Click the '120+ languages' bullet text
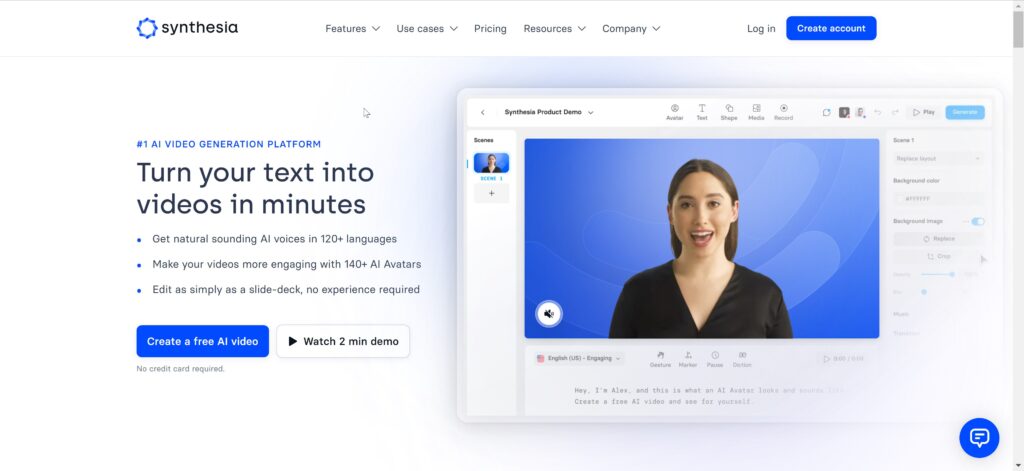The height and width of the screenshot is (471, 1024). pos(274,239)
